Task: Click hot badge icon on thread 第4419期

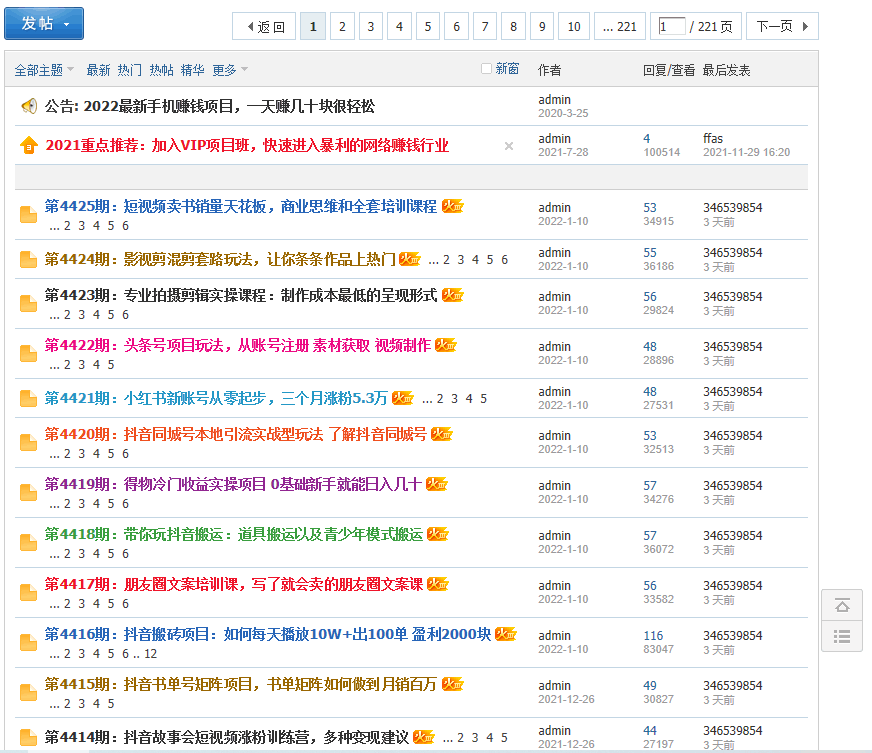Action: 437,484
